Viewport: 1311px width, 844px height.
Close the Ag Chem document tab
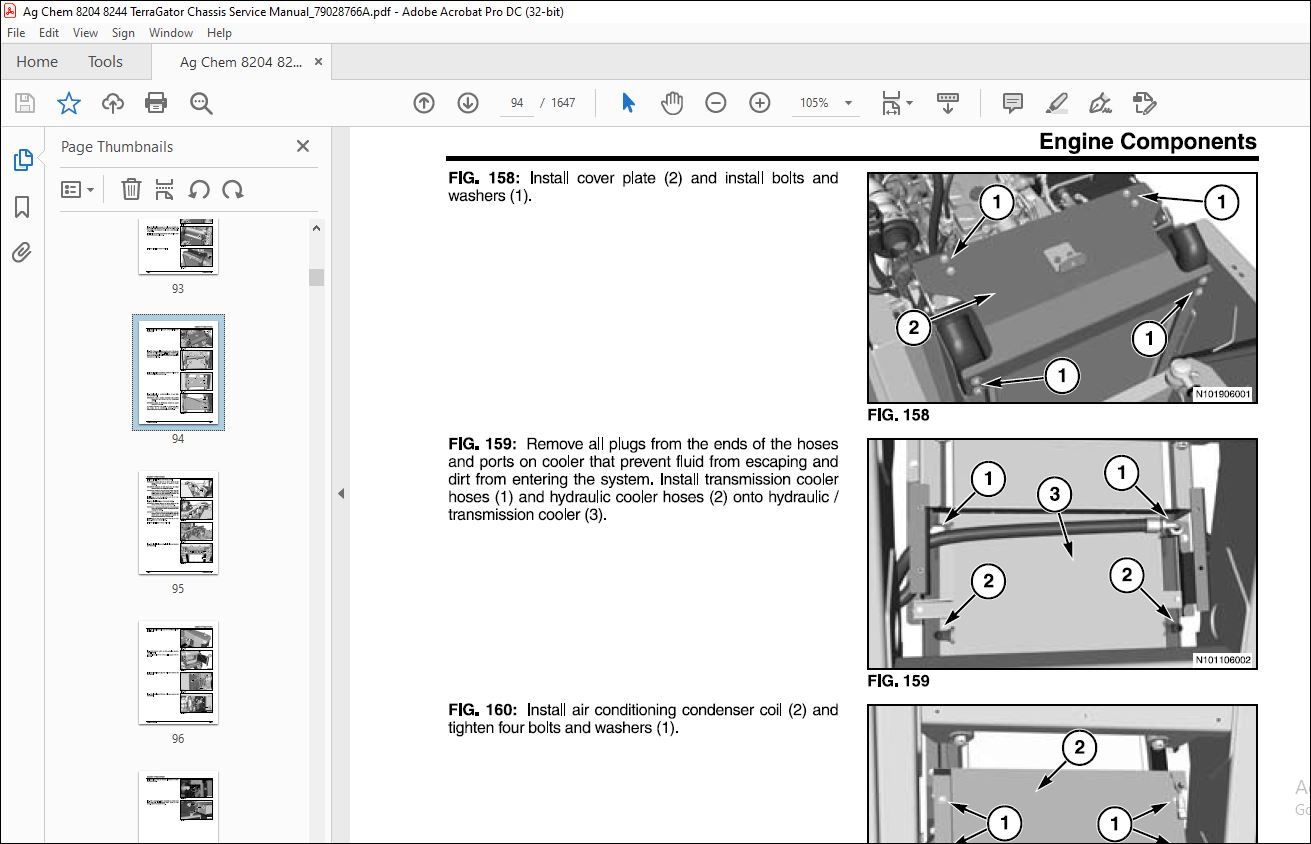pos(319,62)
